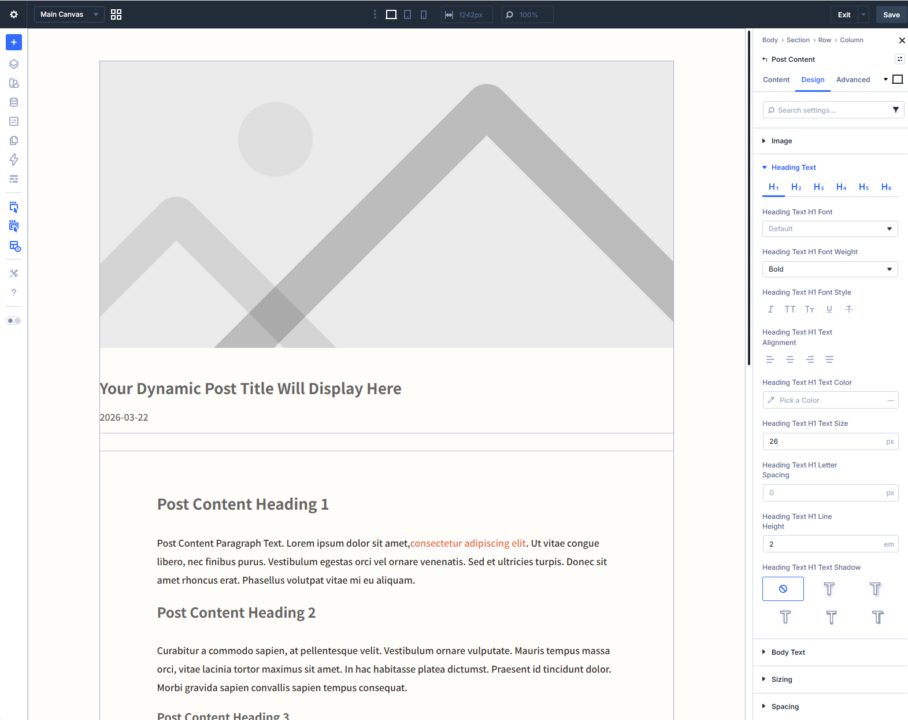
Task: Toggle the light/dark mode switch
Action: pos(13,321)
